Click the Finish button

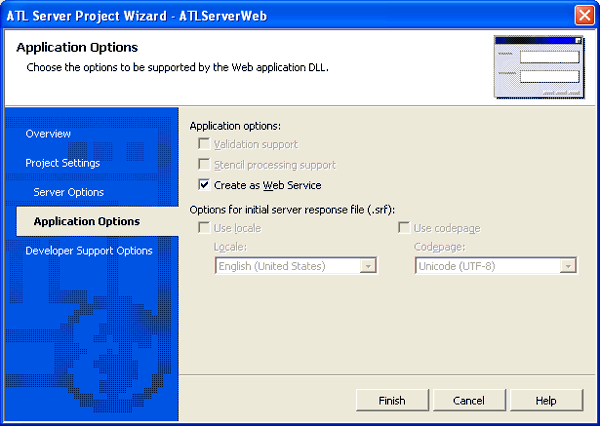(x=392, y=400)
